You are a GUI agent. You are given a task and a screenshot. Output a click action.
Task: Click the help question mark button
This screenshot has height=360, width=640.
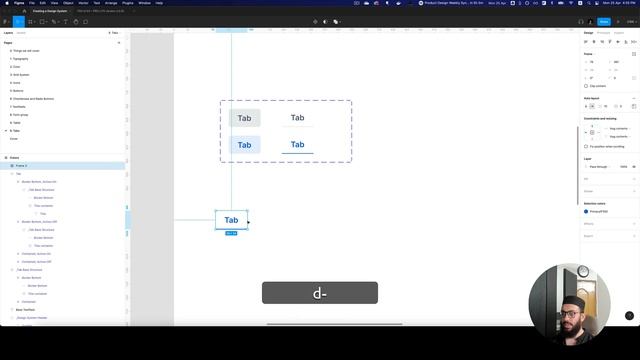(629, 316)
